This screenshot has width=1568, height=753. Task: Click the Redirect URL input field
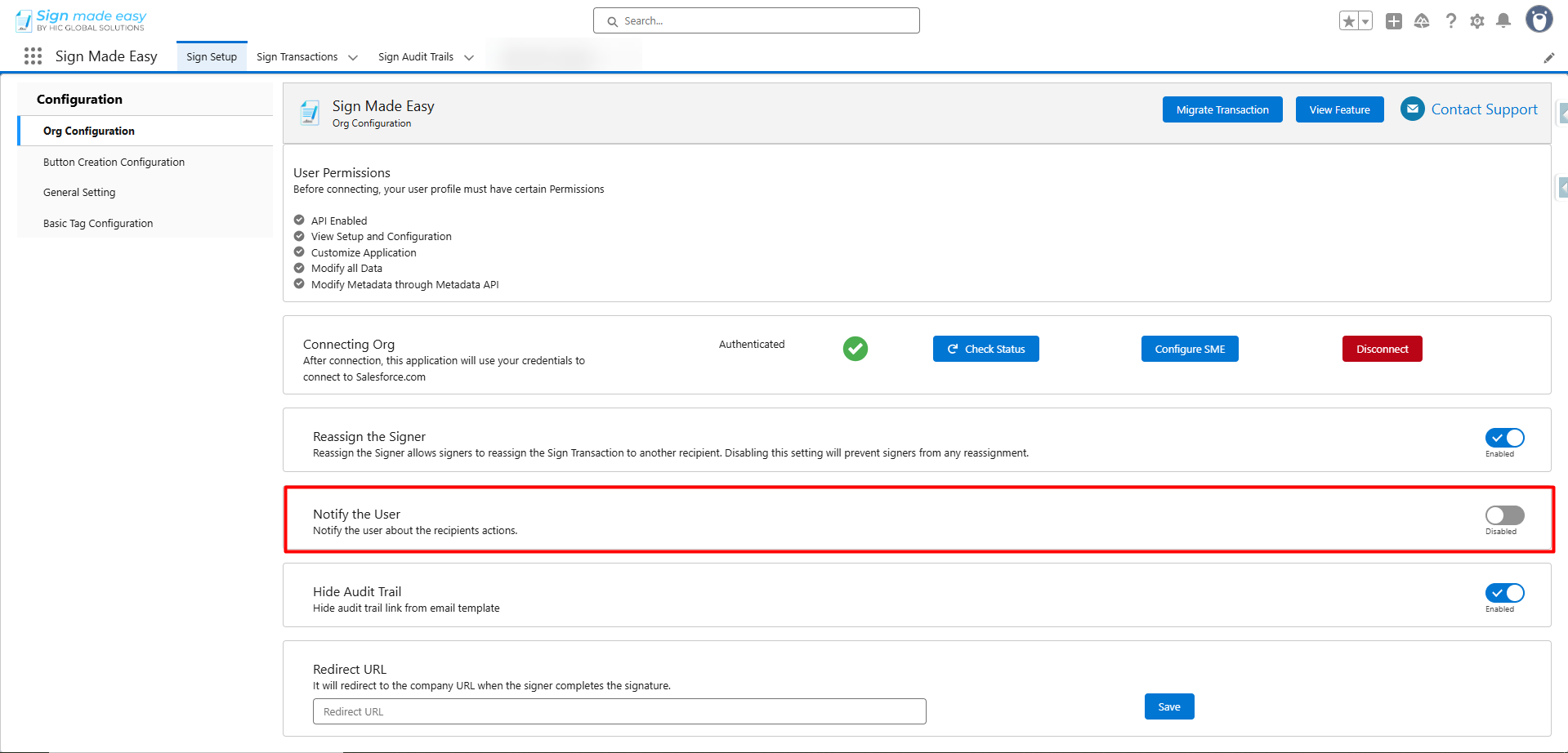pyautogui.click(x=619, y=711)
